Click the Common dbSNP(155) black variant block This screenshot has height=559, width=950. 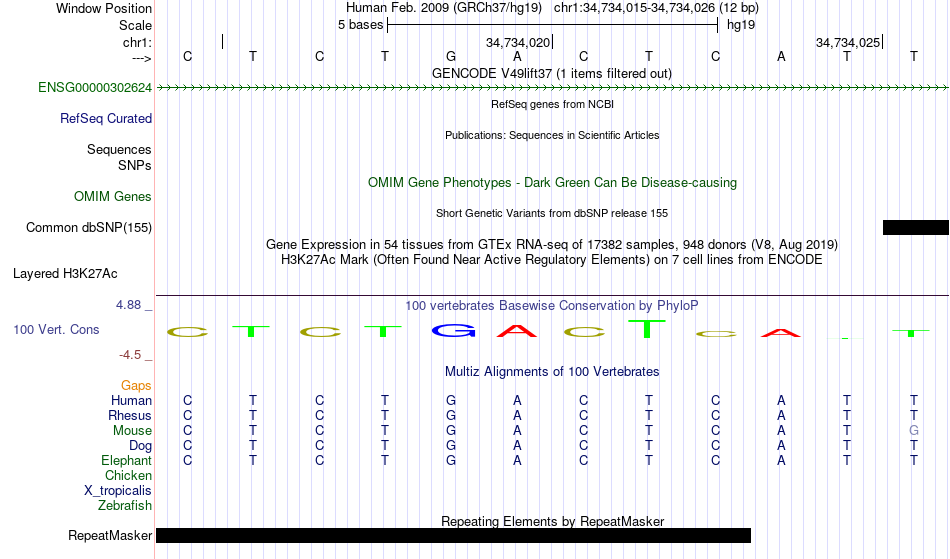point(915,228)
